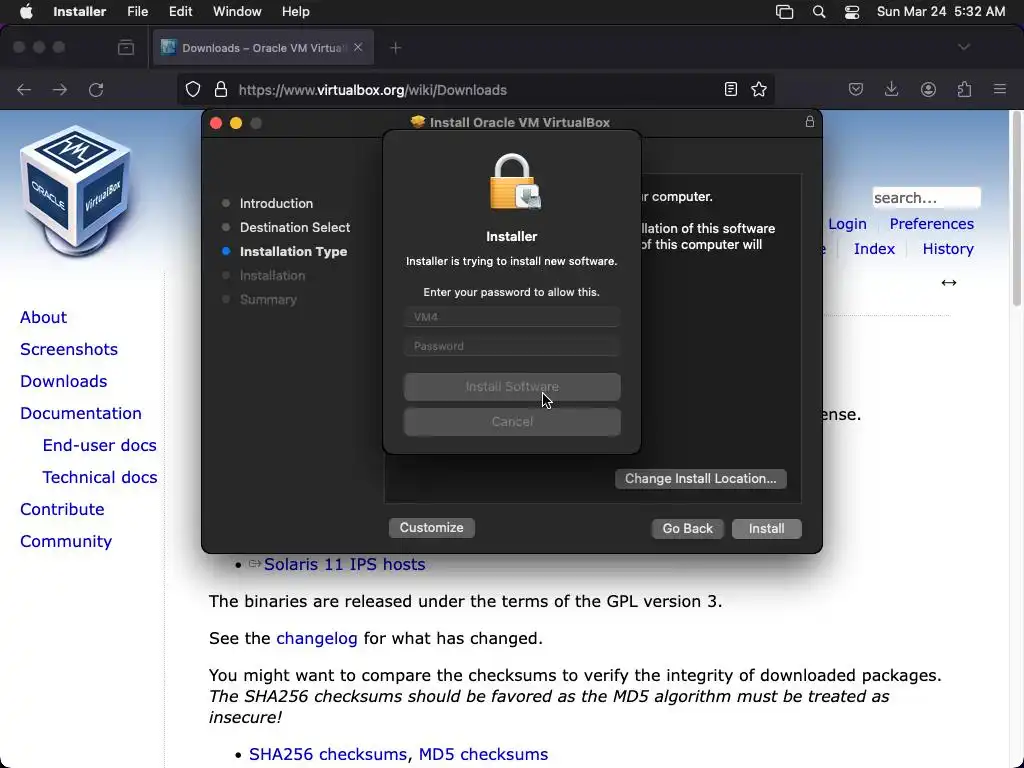The width and height of the screenshot is (1024, 768).
Task: Open the Documentation link in sidebar
Action: coord(80,413)
